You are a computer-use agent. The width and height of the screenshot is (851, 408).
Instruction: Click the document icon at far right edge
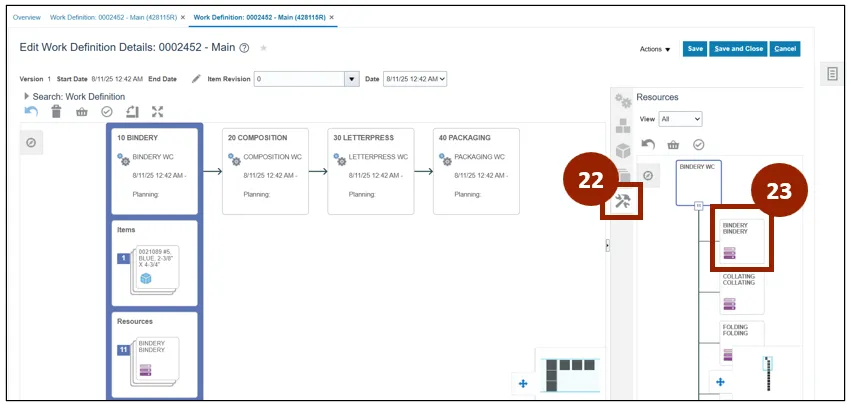(x=832, y=74)
